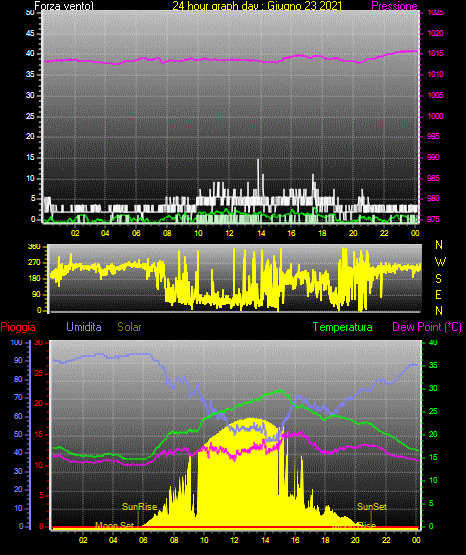This screenshot has width=466, height=555.
Task: Click the 45 value on wind speed axis
Action: [30, 33]
